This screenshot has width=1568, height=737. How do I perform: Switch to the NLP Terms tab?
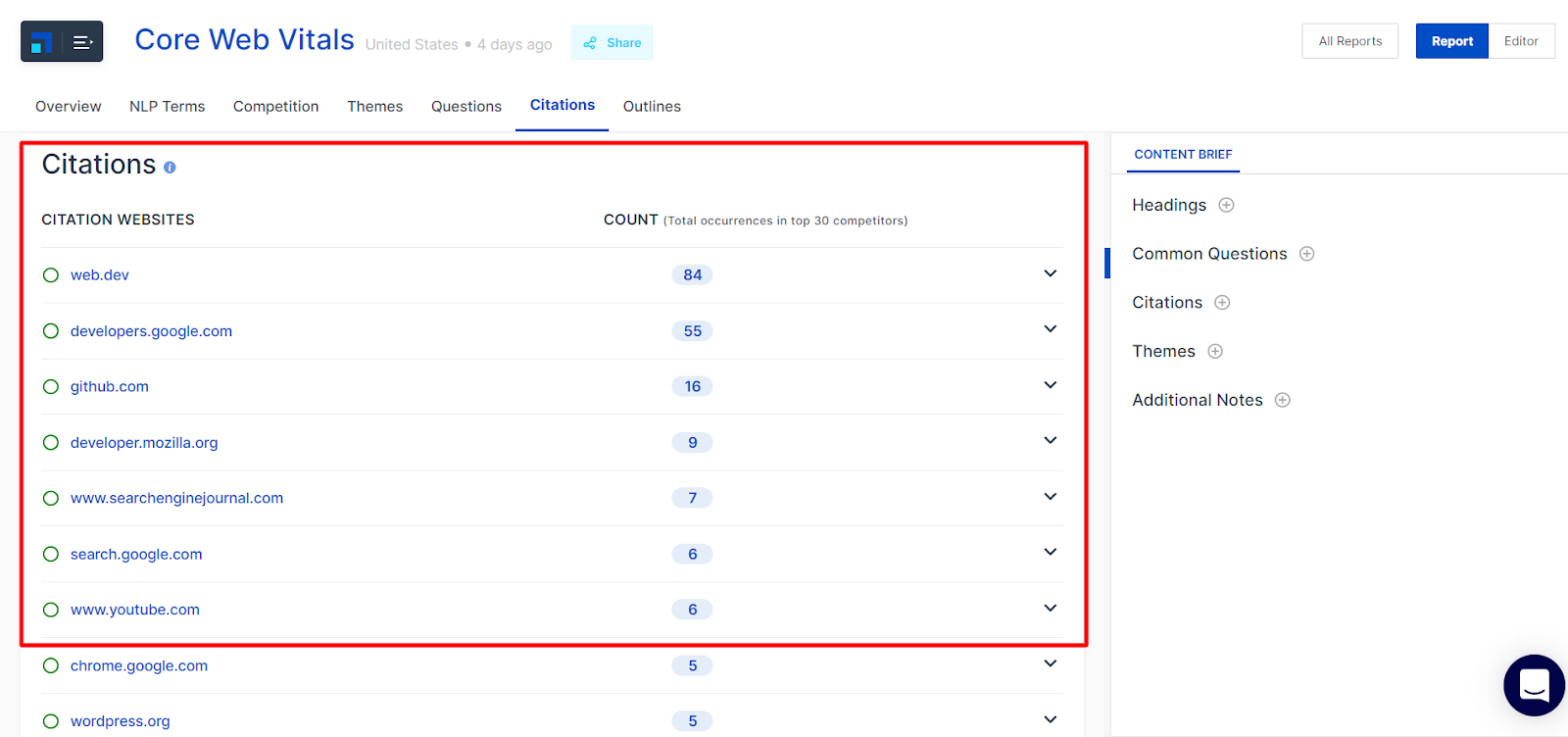point(168,106)
